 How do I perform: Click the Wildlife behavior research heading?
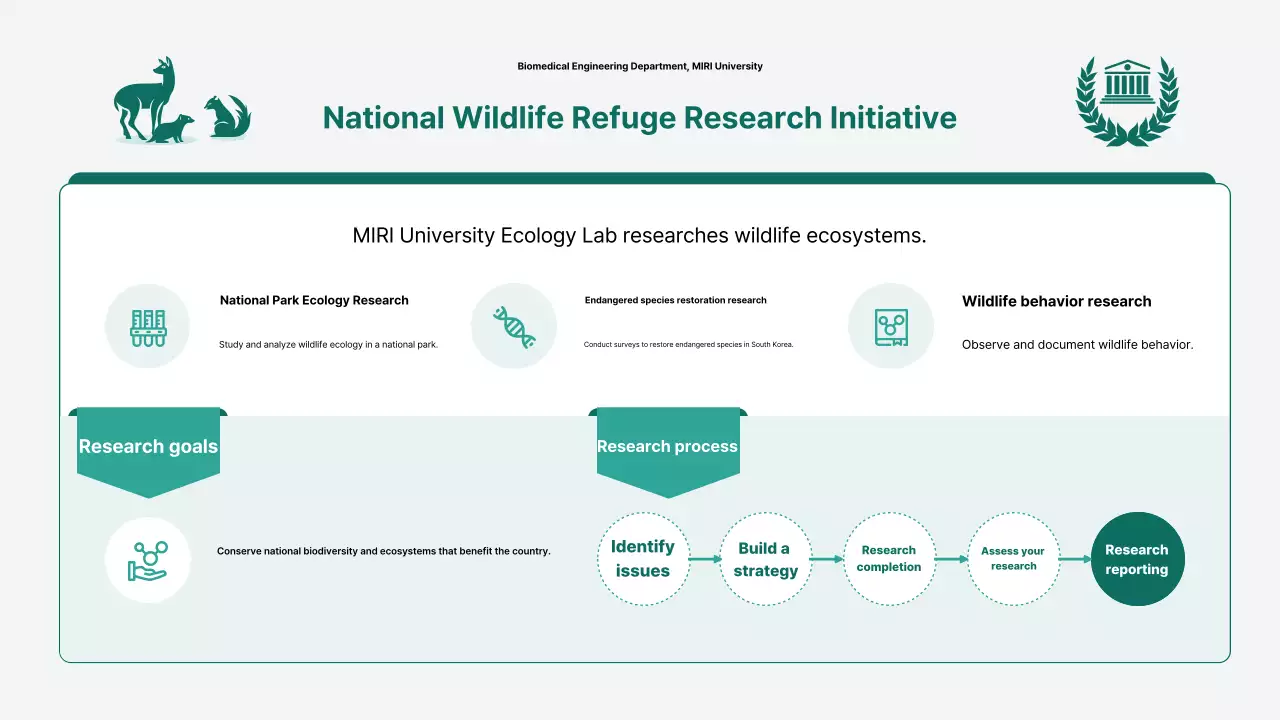[x=1056, y=301]
